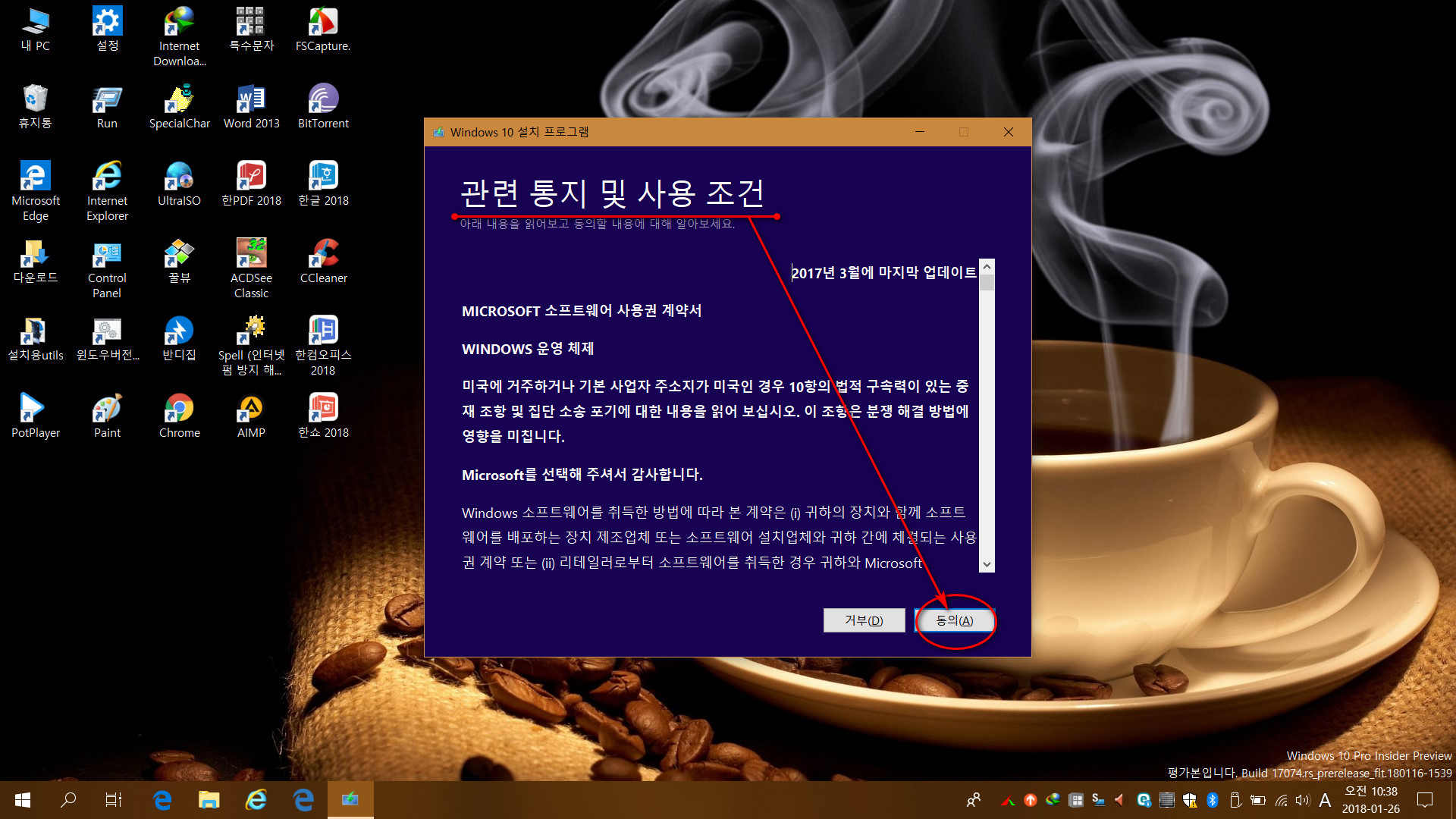Click scrollbar up arrow in license text

pyautogui.click(x=987, y=267)
